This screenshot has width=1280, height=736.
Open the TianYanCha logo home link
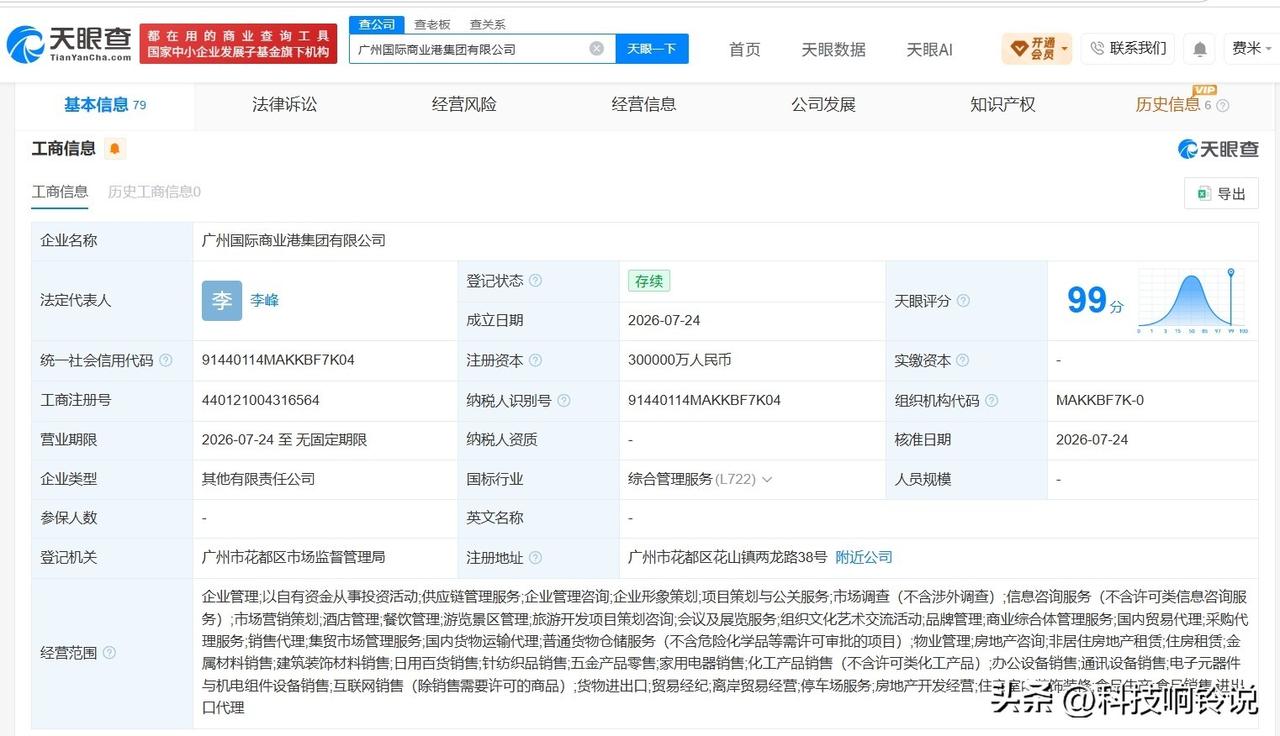[69, 45]
